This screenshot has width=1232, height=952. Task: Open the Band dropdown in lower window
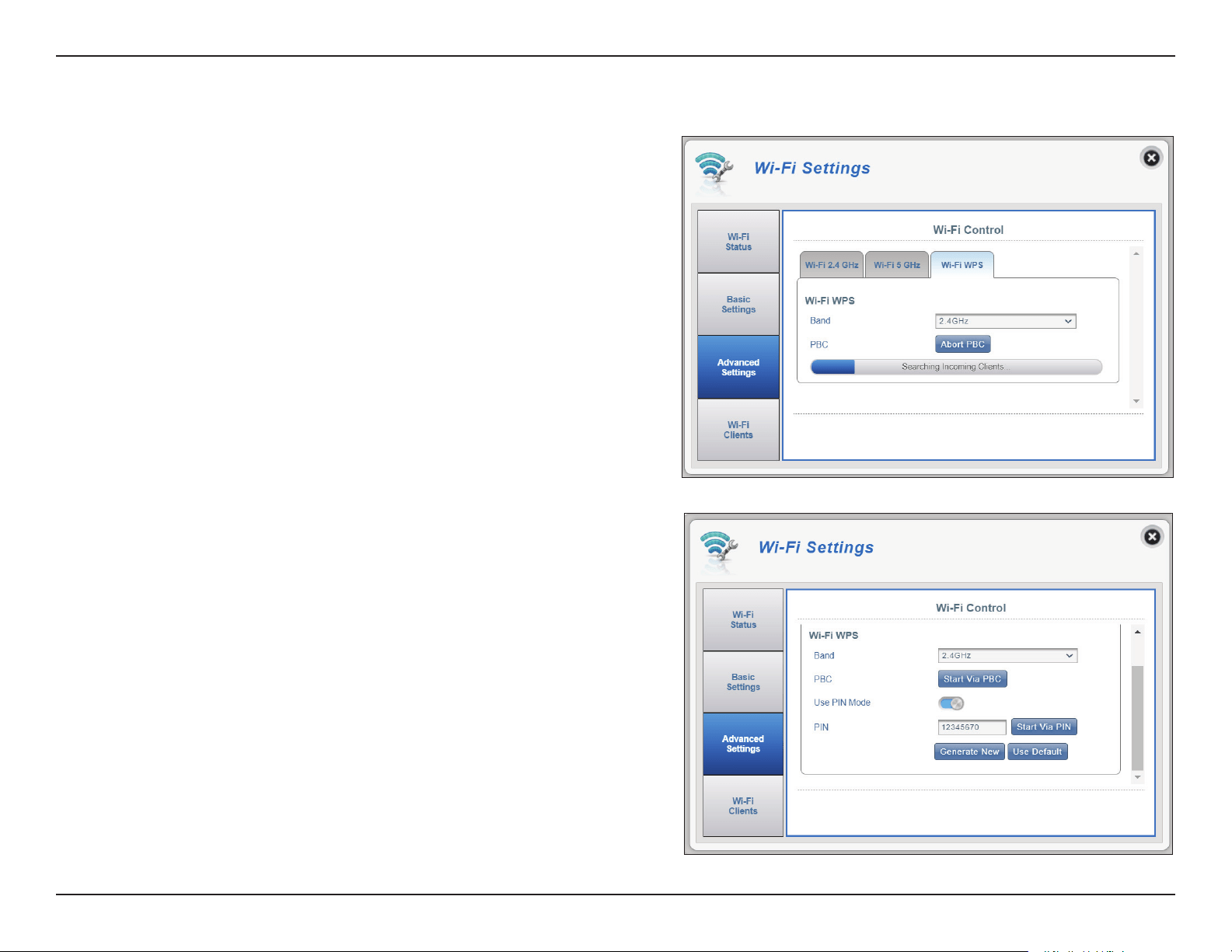click(1007, 656)
